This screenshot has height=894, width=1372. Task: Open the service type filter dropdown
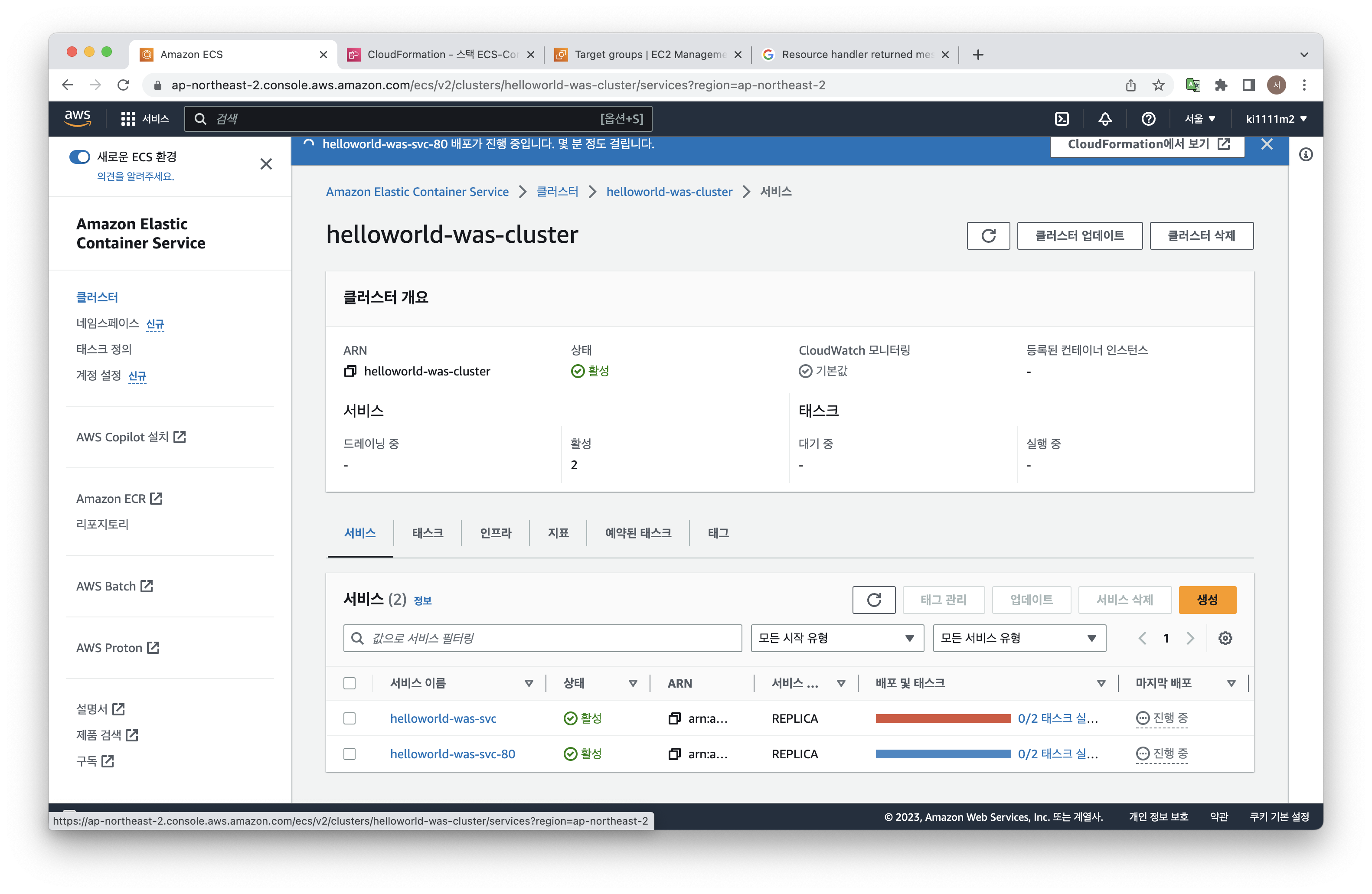[x=1019, y=638]
